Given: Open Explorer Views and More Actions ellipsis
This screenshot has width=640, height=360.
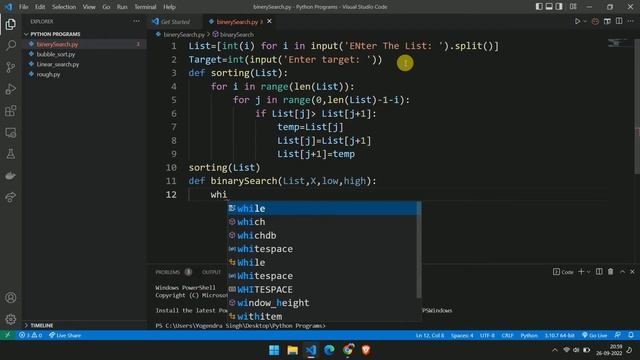Looking at the screenshot, I should (x=136, y=21).
